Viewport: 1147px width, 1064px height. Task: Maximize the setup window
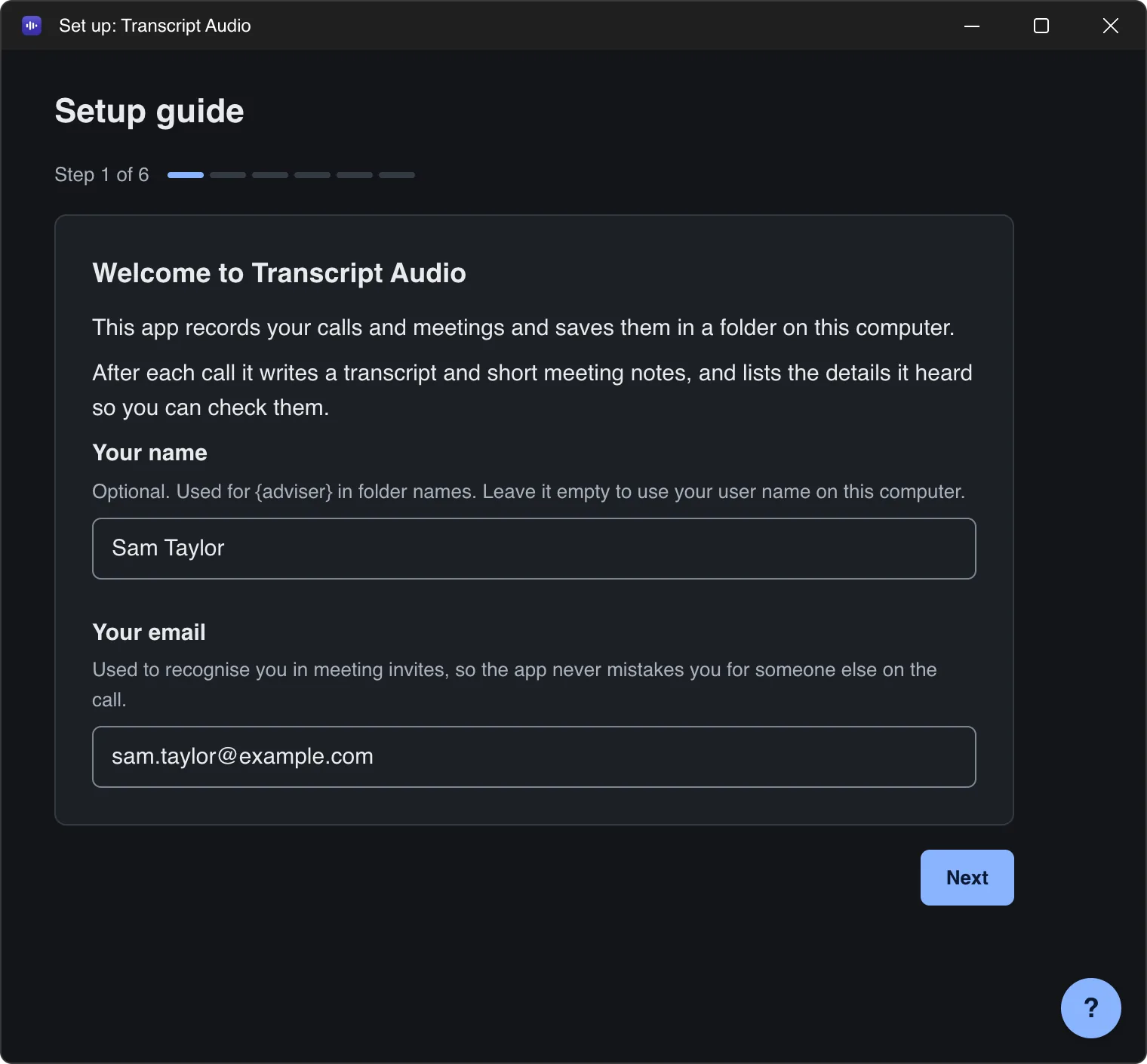(x=1041, y=26)
